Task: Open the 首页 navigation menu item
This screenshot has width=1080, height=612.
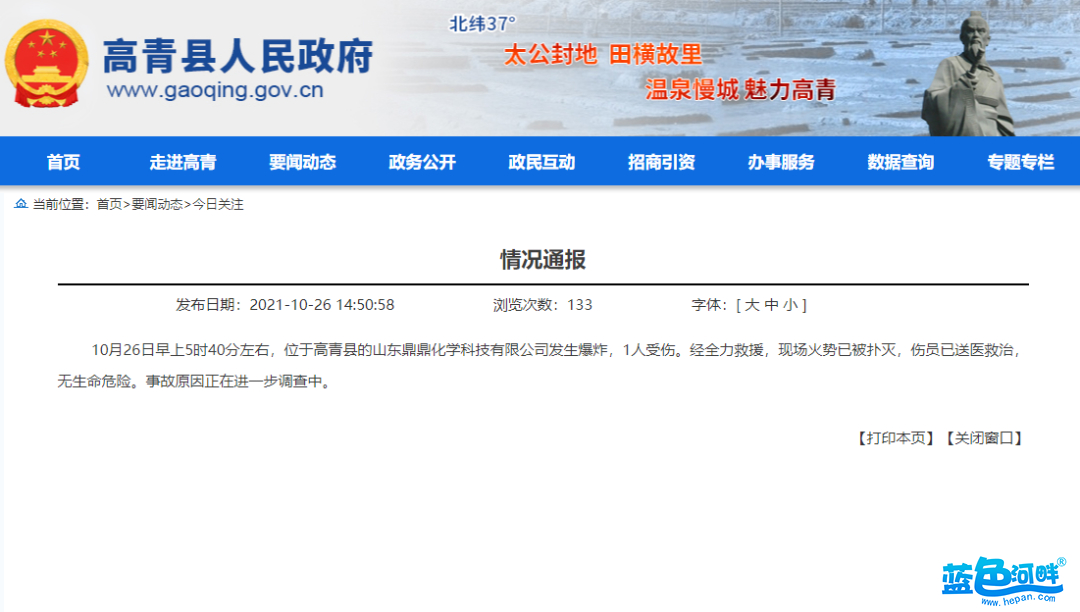Action: (63, 162)
